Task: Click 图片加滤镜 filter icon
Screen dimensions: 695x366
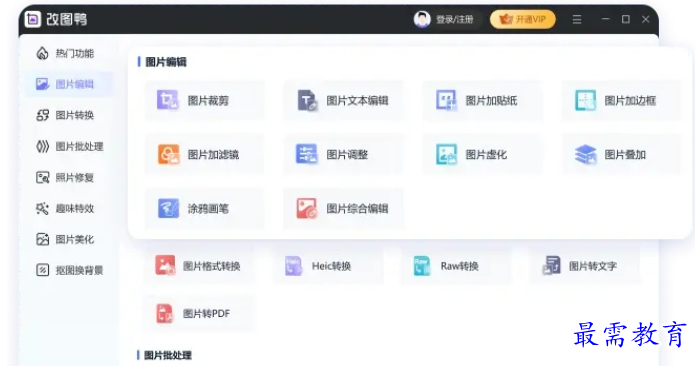Action: tap(168, 154)
